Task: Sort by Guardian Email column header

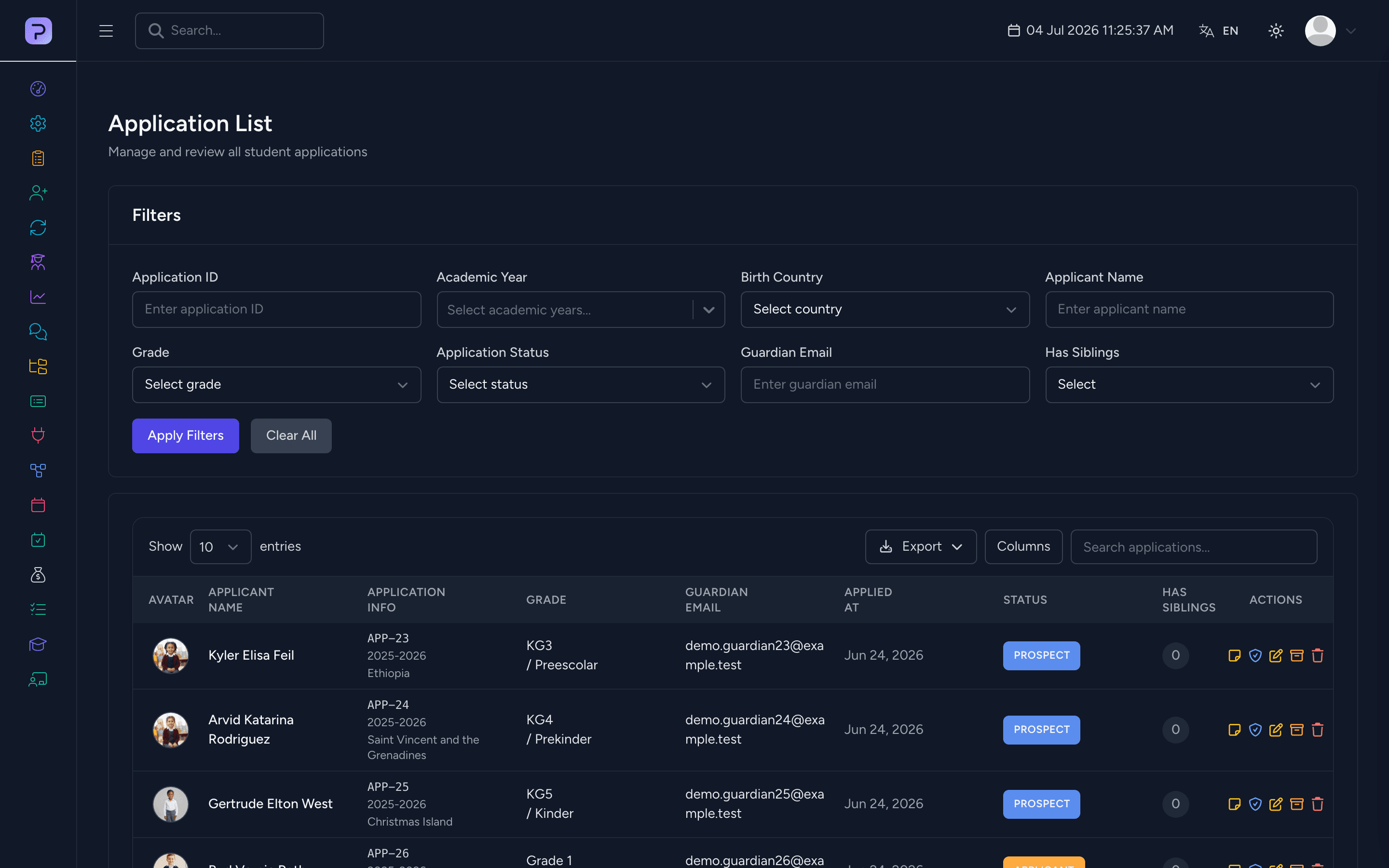Action: 716,599
